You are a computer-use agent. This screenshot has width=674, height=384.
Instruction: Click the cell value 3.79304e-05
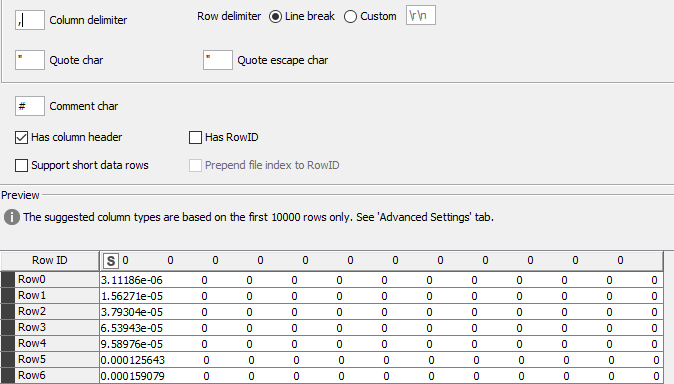coord(132,312)
